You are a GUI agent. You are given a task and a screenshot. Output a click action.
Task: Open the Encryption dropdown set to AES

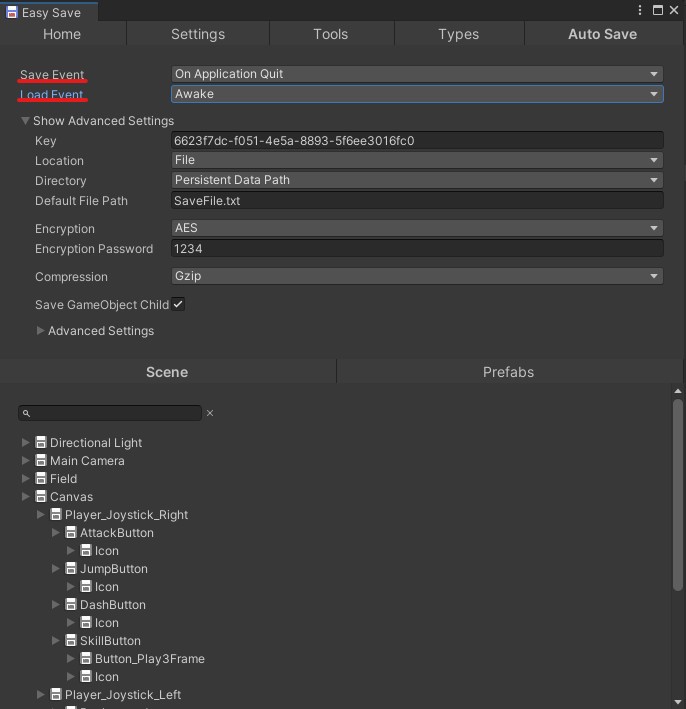417,227
